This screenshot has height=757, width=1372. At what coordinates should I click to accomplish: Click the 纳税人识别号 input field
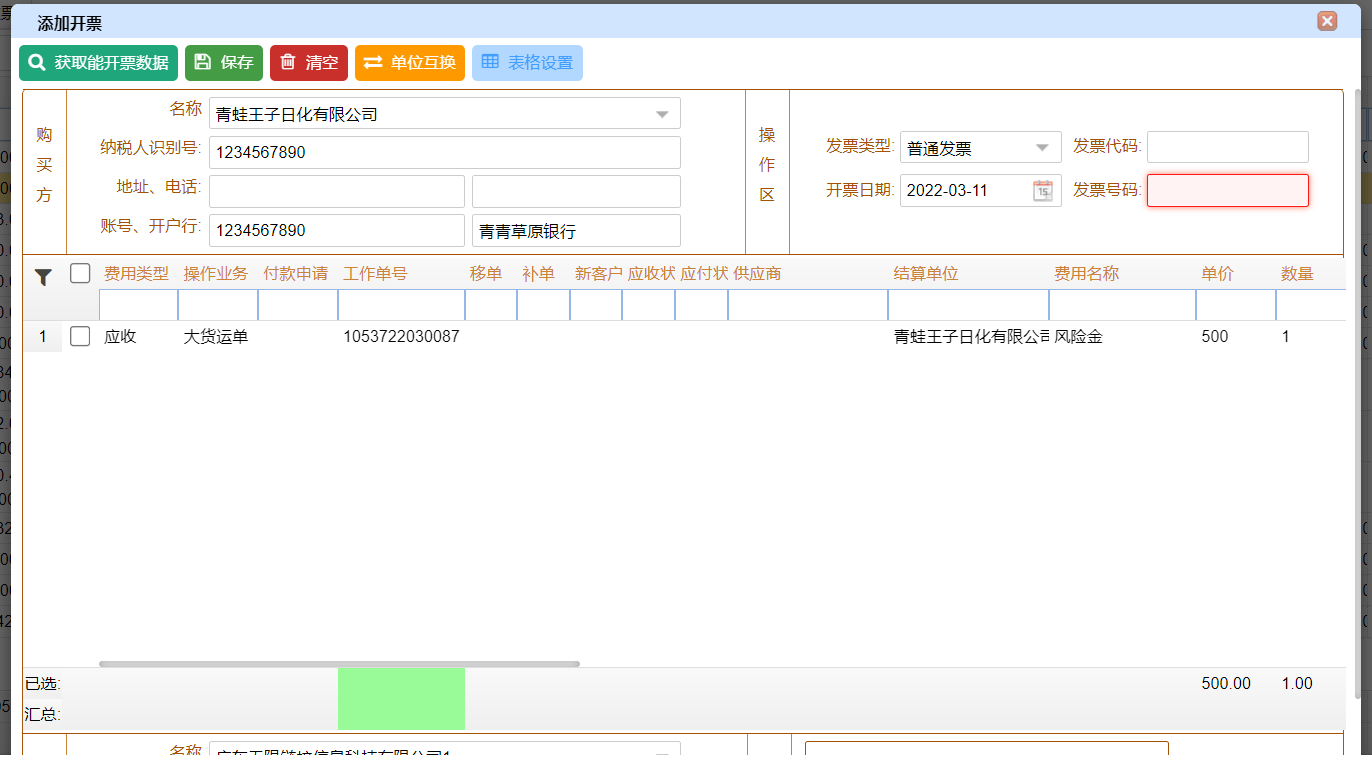tap(444, 153)
